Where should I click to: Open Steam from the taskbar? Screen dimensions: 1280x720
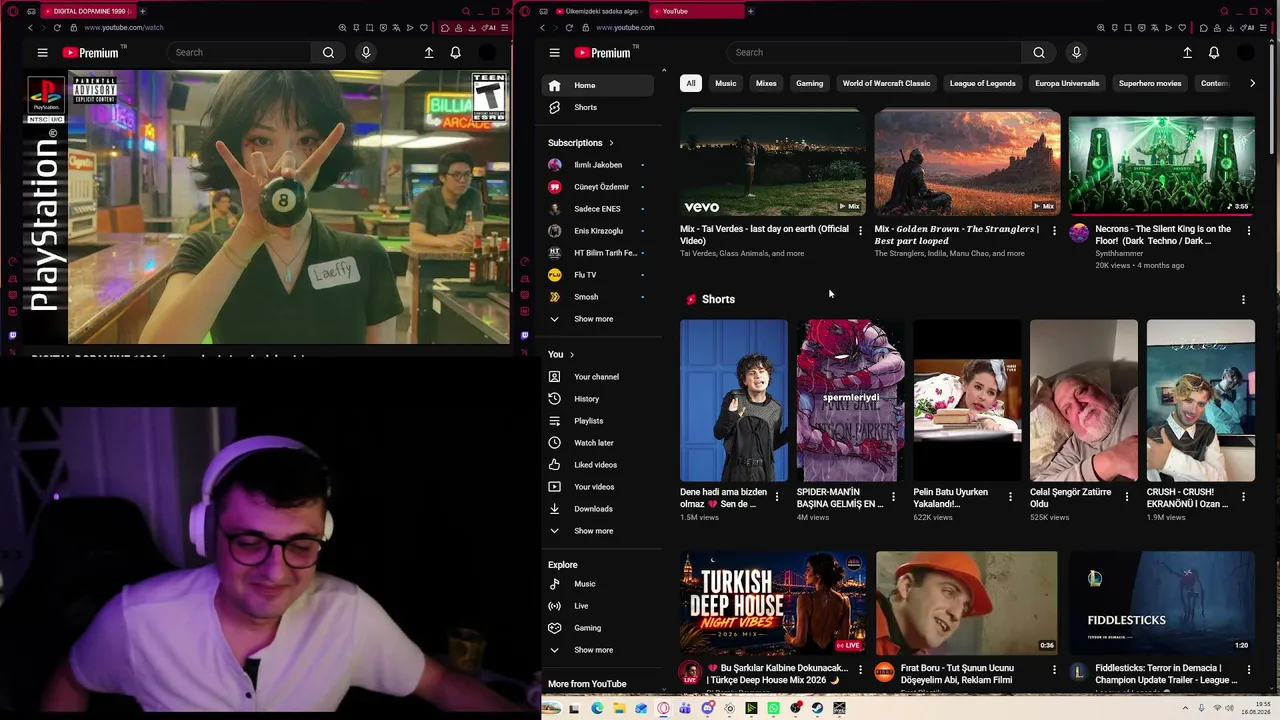(817, 709)
